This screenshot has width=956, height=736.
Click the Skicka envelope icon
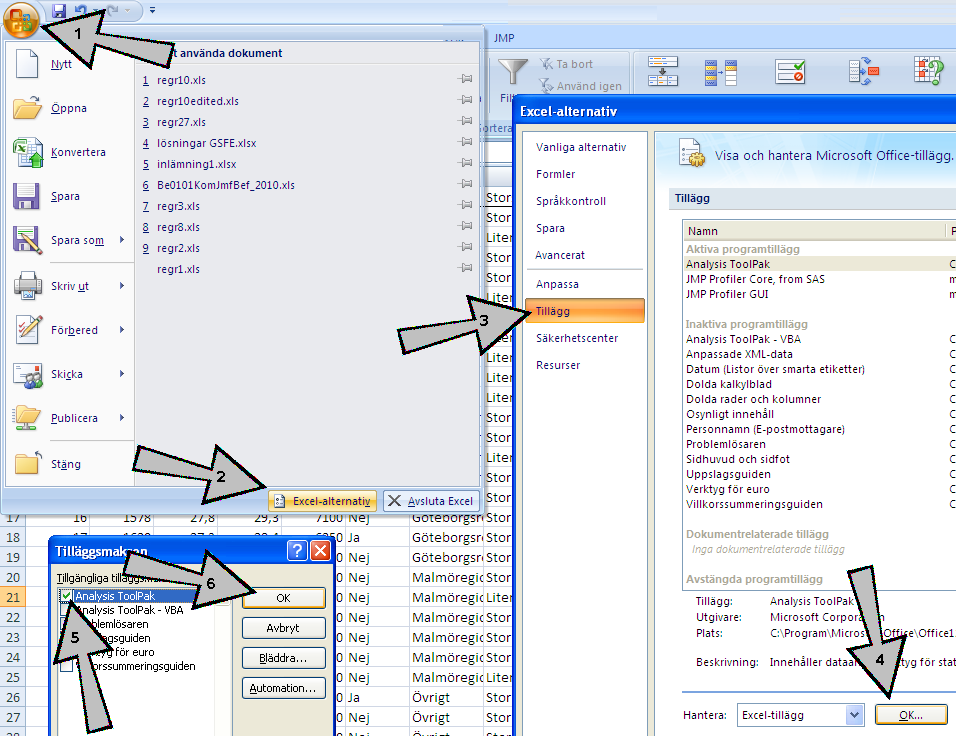(x=27, y=374)
